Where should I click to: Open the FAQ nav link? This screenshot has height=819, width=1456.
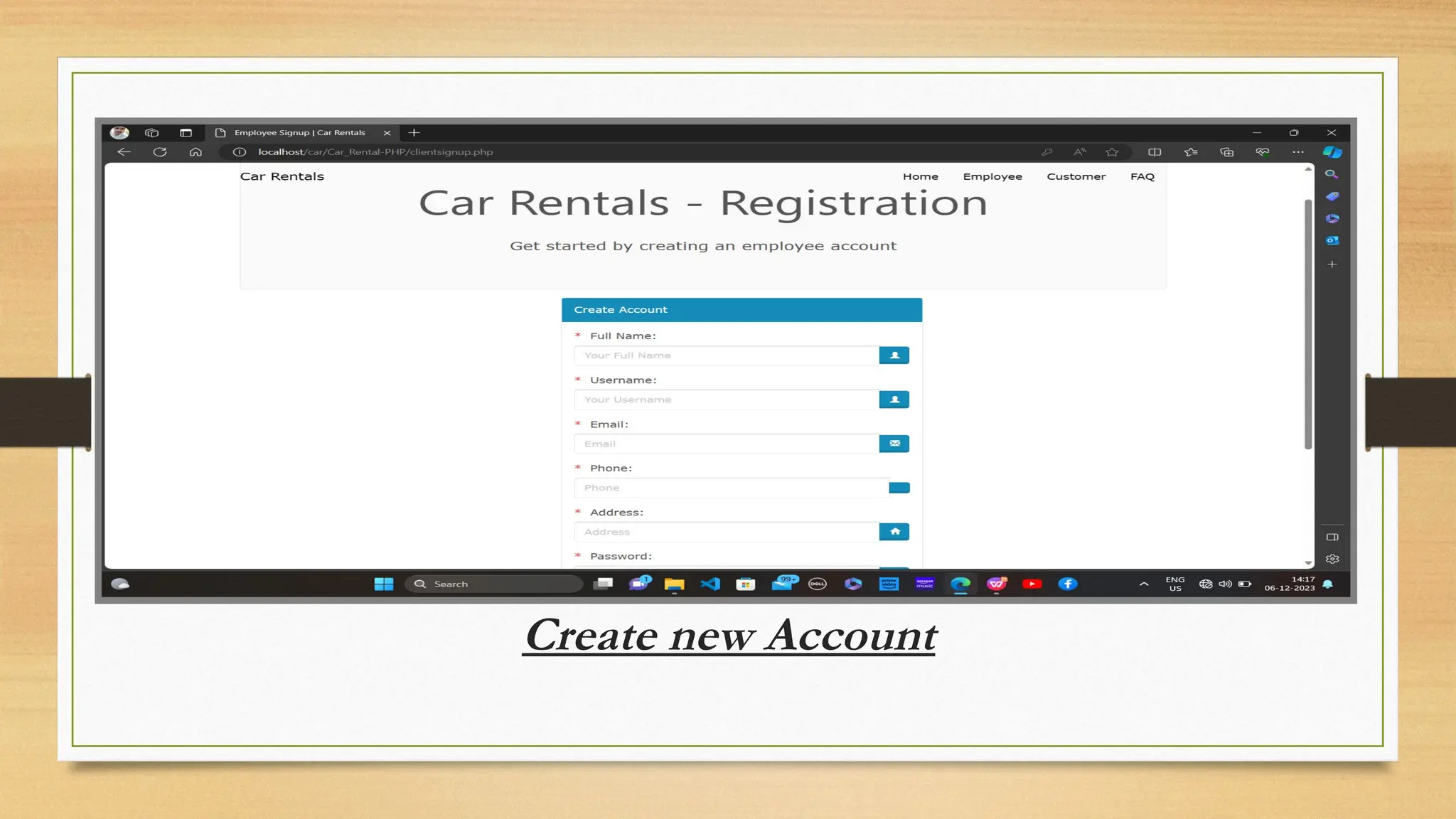tap(1142, 177)
